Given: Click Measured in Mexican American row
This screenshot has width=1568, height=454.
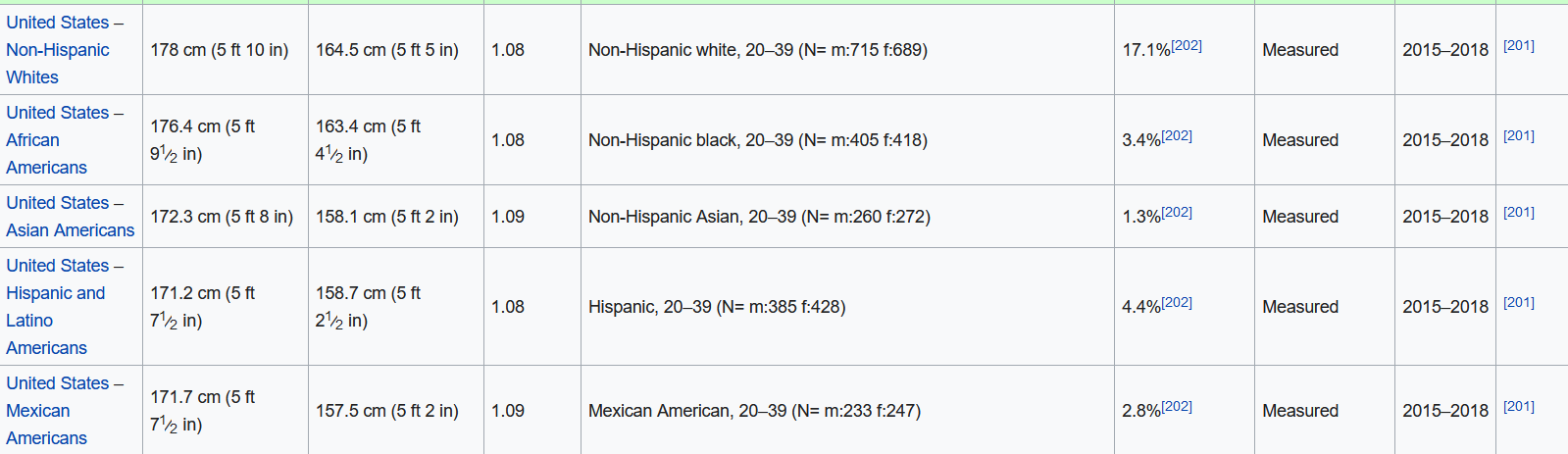Looking at the screenshot, I should tap(1300, 411).
